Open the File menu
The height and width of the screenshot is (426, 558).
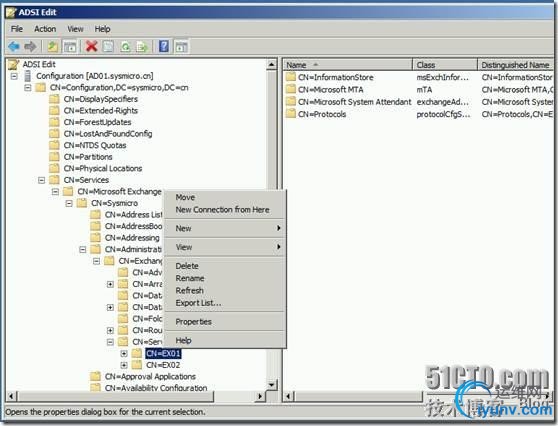coord(17,29)
